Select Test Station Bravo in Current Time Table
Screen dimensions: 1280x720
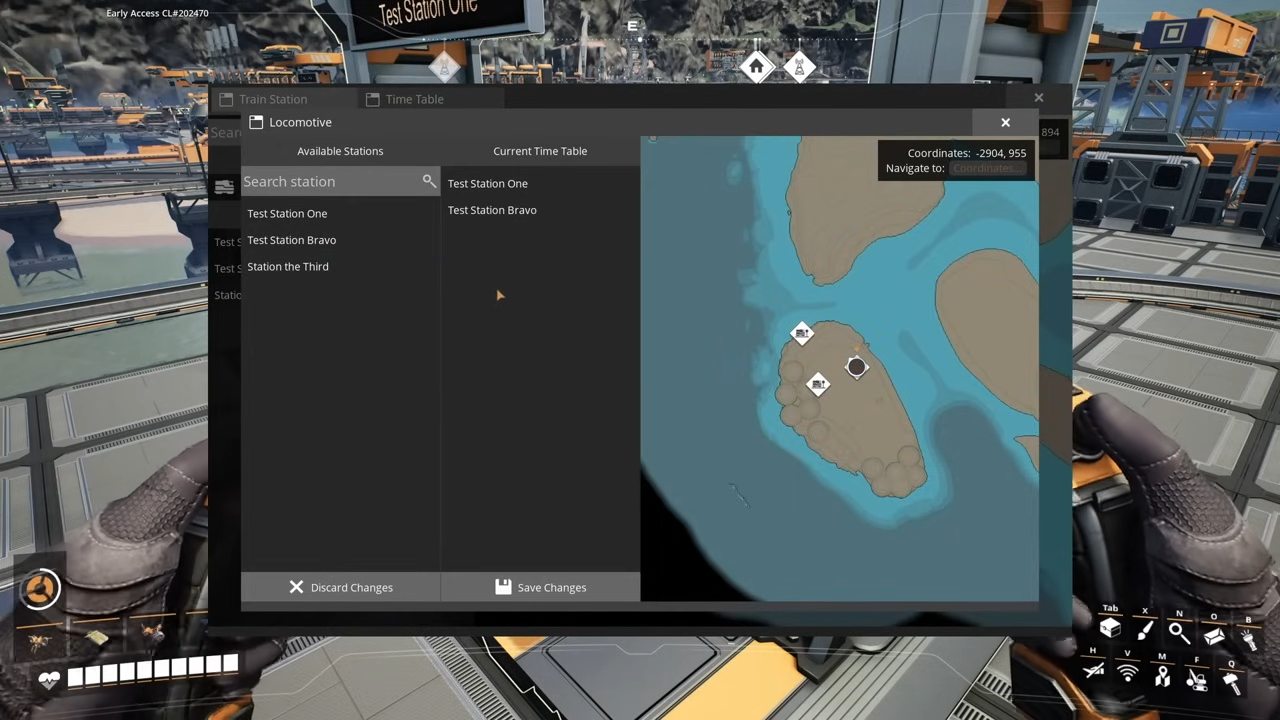click(492, 210)
